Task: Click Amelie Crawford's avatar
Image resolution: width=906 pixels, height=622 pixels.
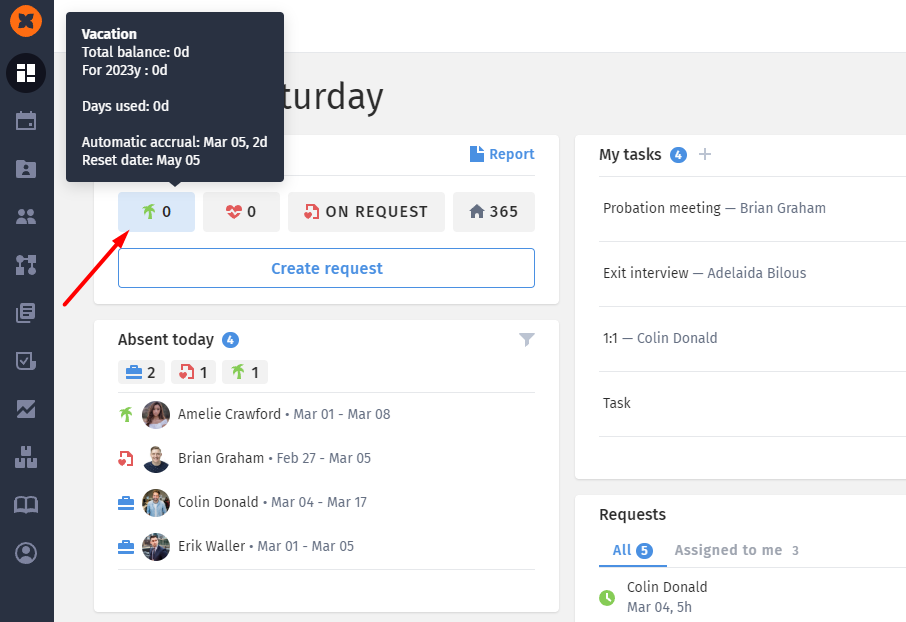Action: click(x=156, y=414)
